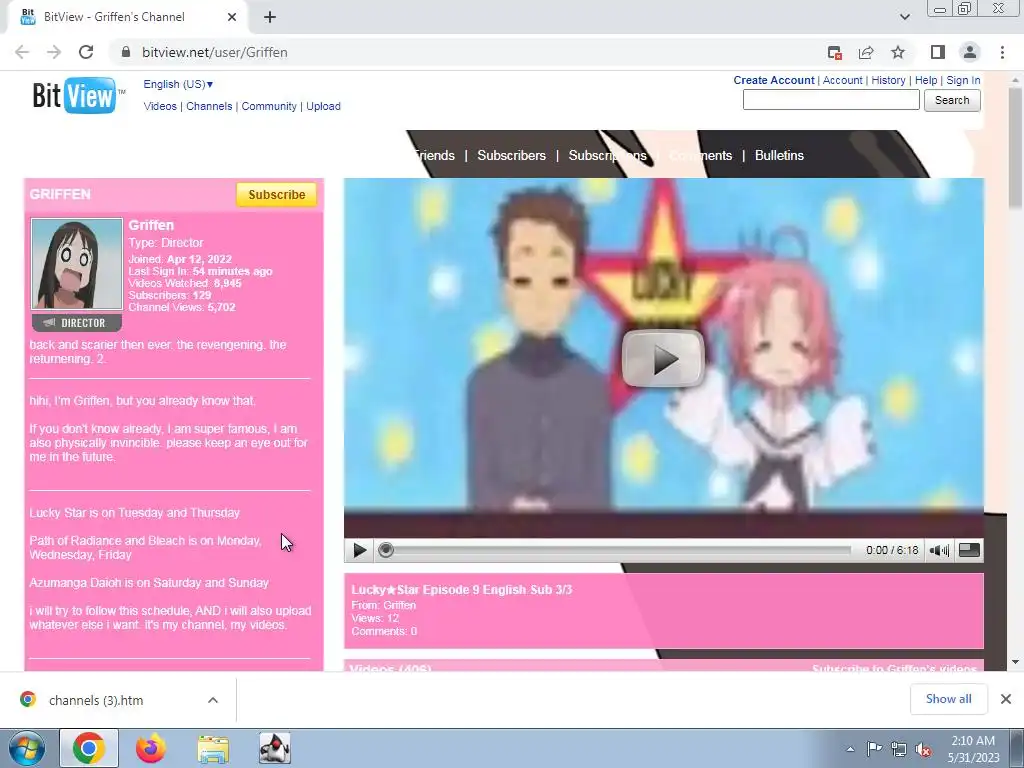
Task: Click 'From: Griffen' under the video
Action: point(383,605)
